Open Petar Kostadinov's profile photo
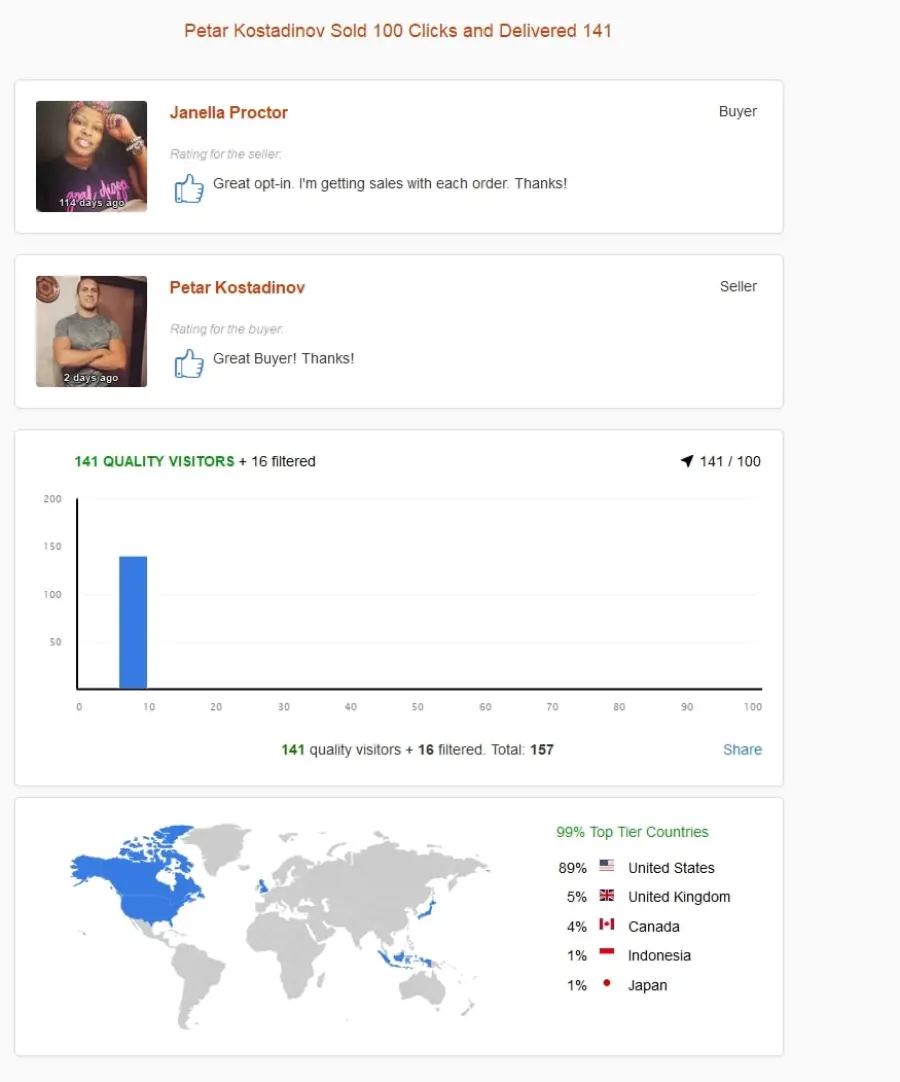Viewport: 900px width, 1082px height. click(x=91, y=331)
